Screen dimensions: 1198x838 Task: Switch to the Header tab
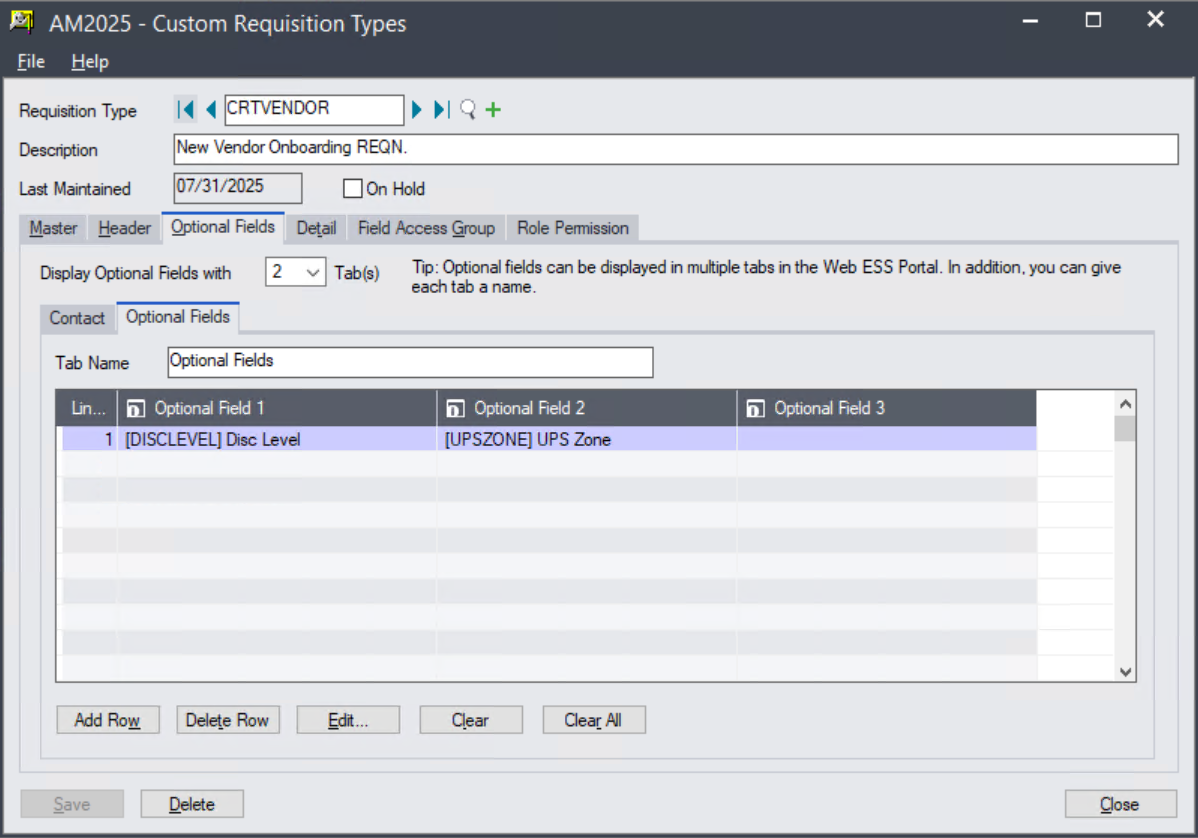point(125,228)
